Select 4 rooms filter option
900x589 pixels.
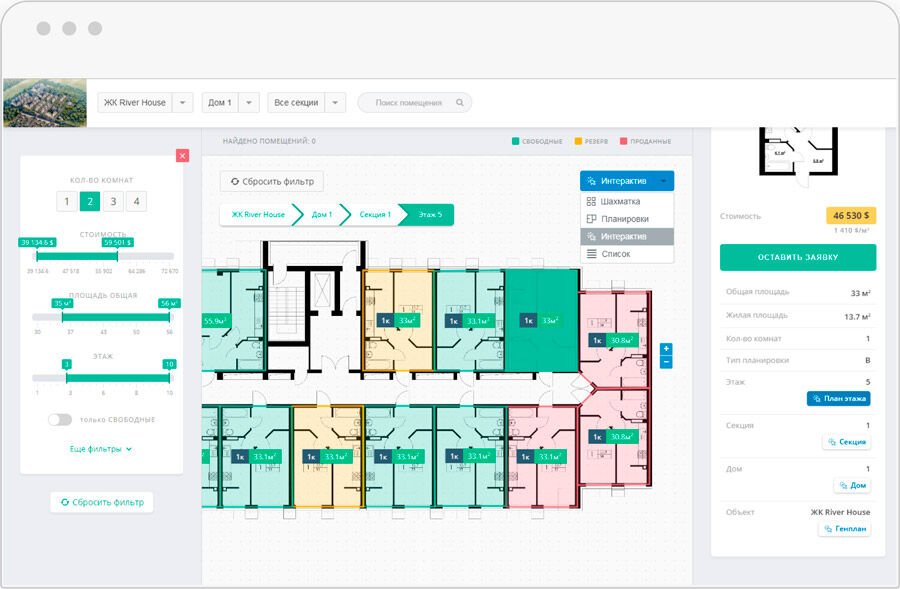(137, 202)
